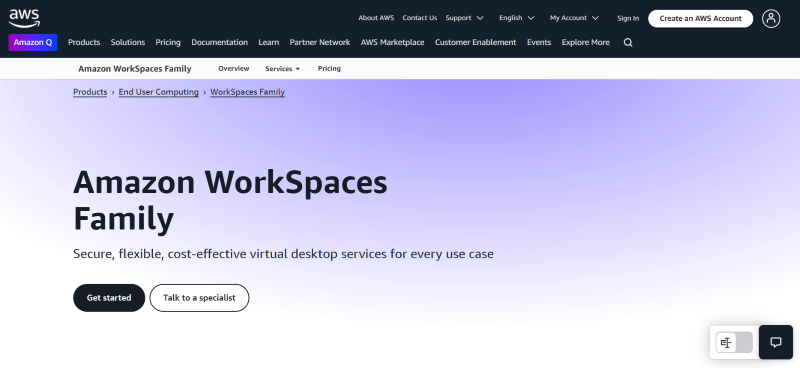This screenshot has width=800, height=368.
Task: Click the 'Secure, flexible, cost-effective' tagline
Action: (283, 254)
